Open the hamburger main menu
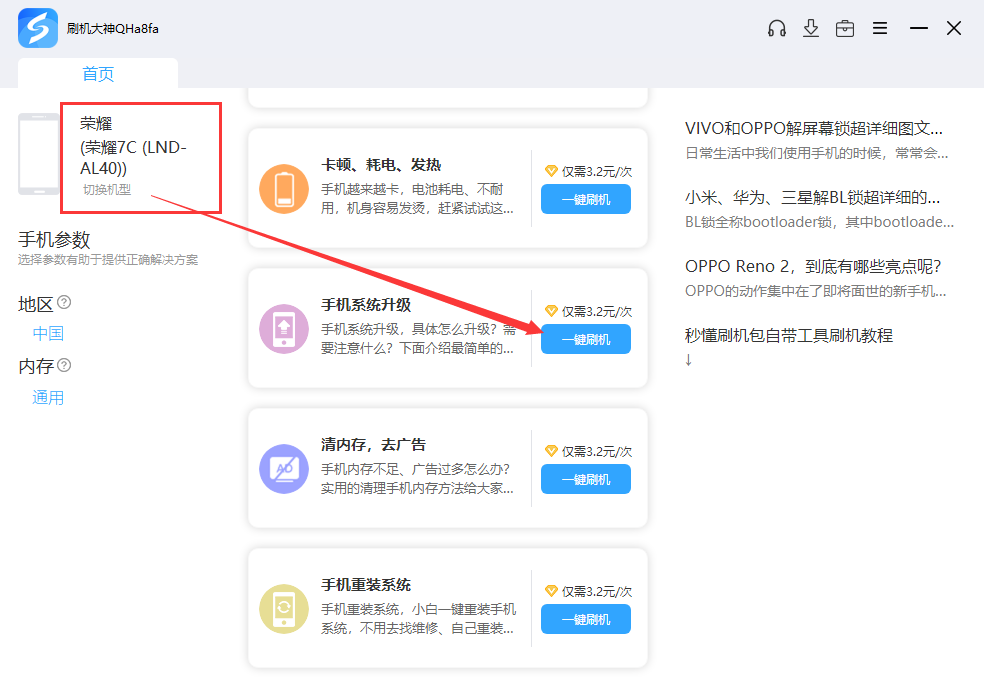The image size is (984, 684). (x=880, y=28)
